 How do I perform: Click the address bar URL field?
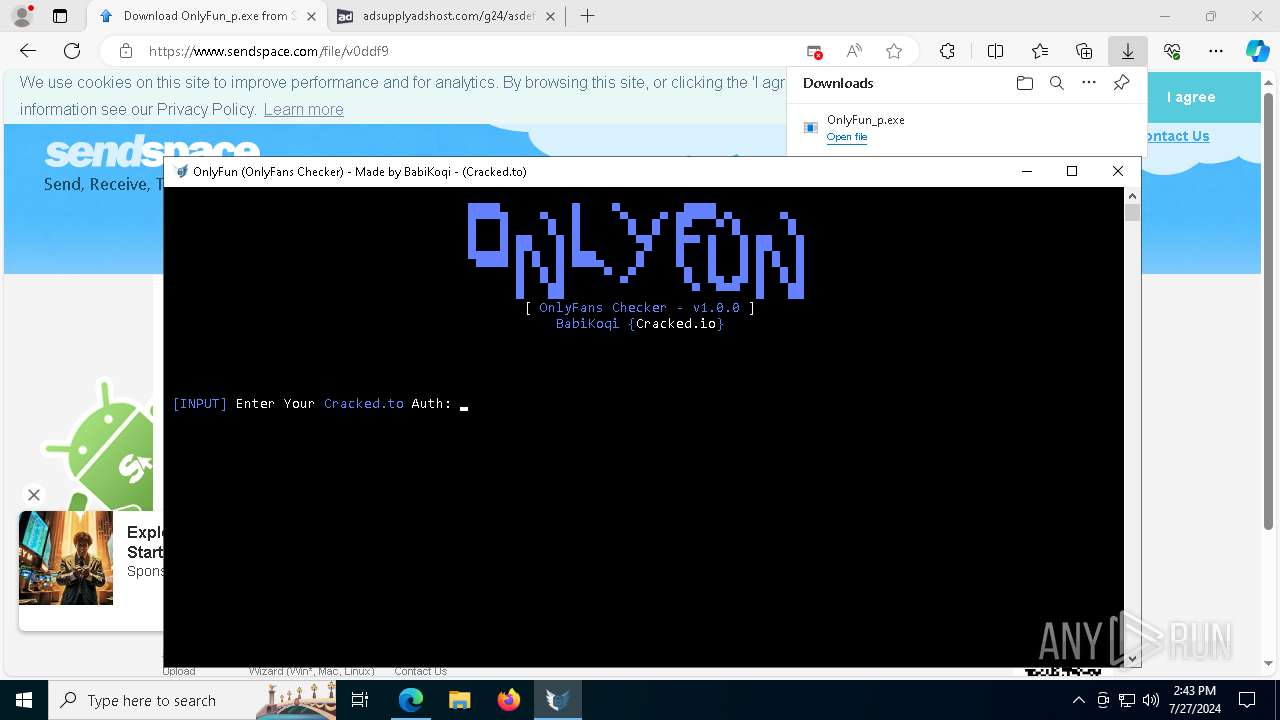470,51
